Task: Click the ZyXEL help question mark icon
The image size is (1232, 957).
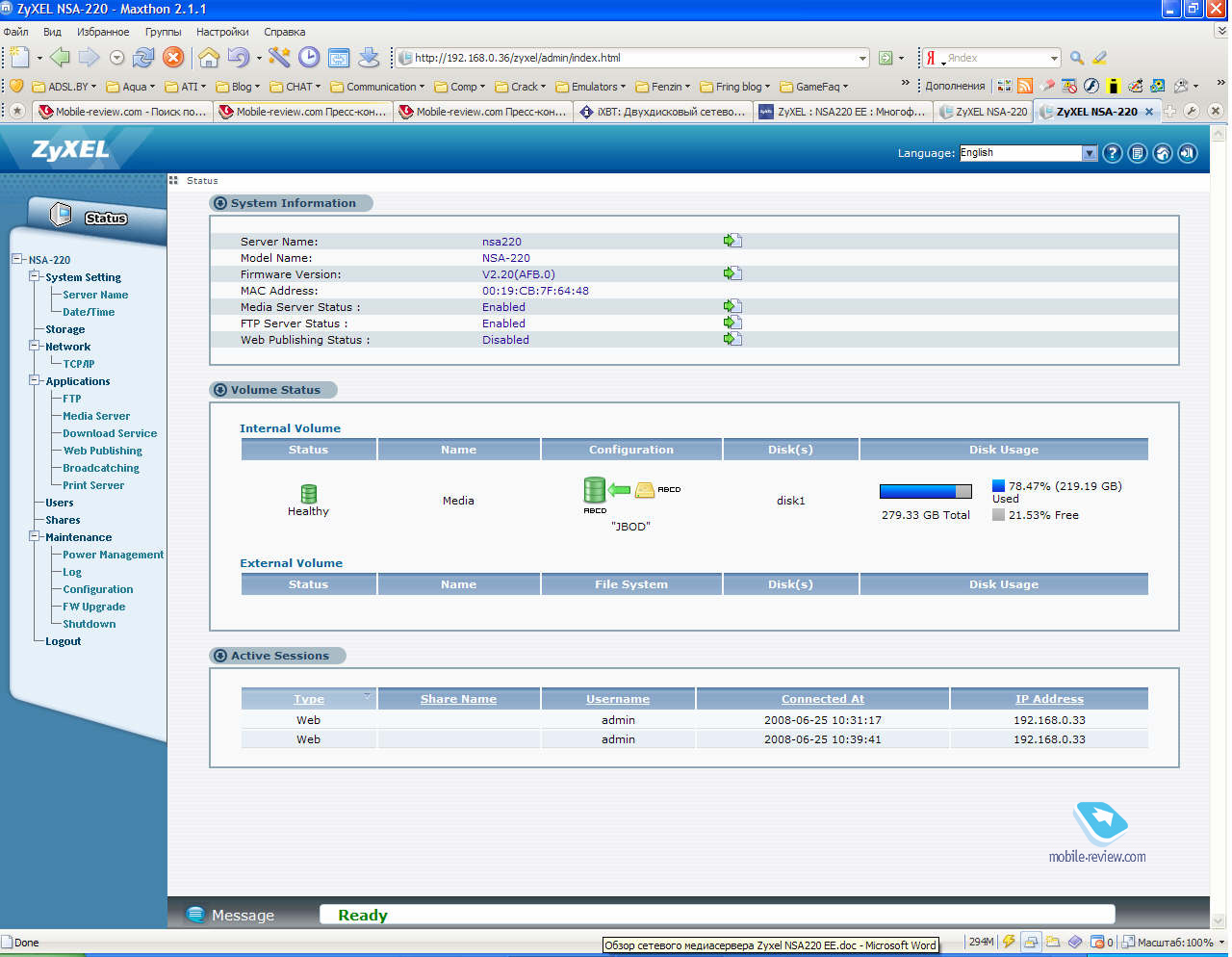Action: pos(1113,153)
